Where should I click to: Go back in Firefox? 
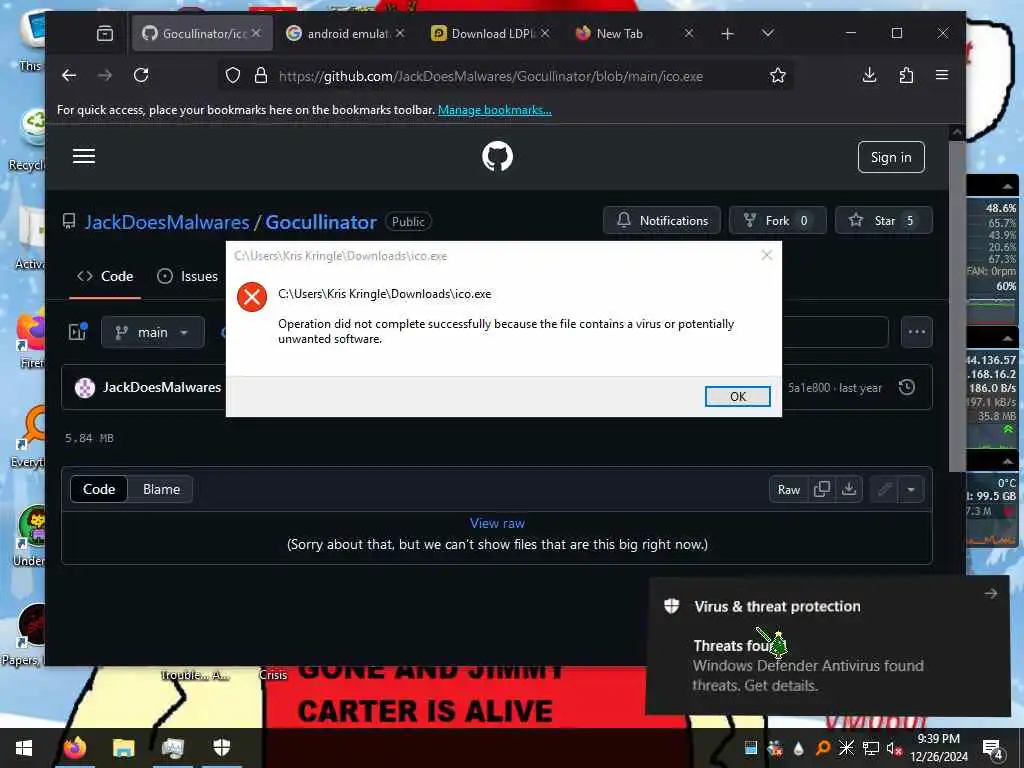click(69, 75)
